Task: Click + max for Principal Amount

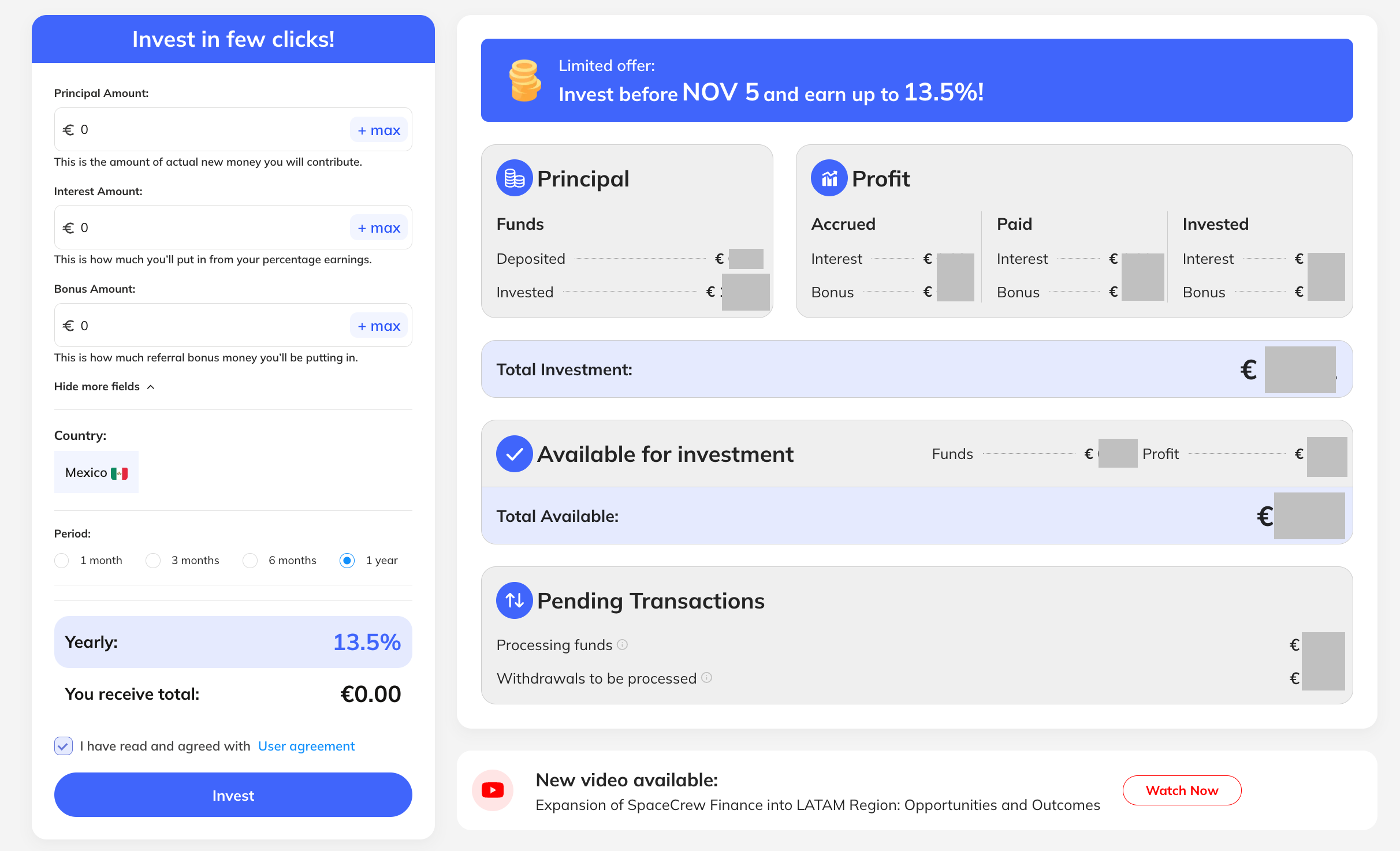Action: [x=378, y=130]
